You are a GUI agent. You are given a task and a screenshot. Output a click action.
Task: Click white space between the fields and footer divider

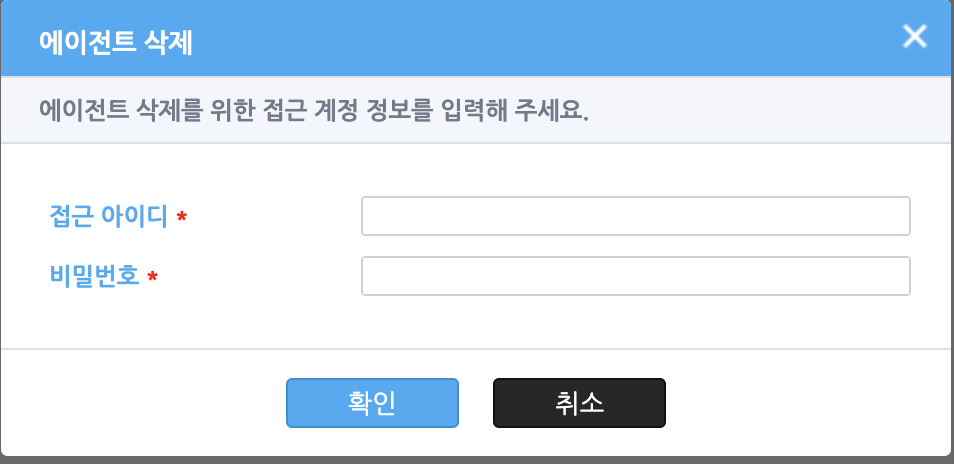[477, 322]
